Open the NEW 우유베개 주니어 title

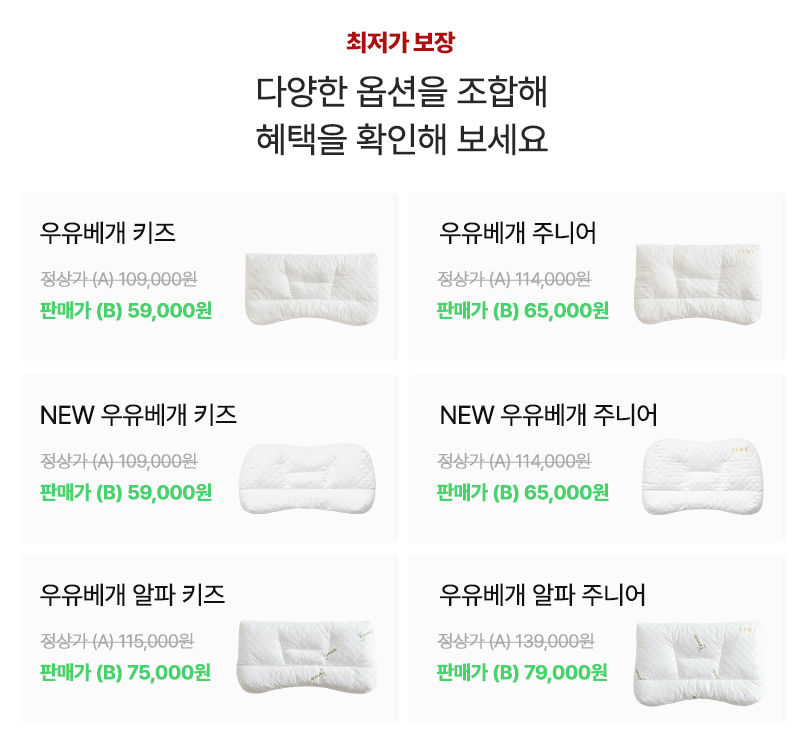(548, 415)
